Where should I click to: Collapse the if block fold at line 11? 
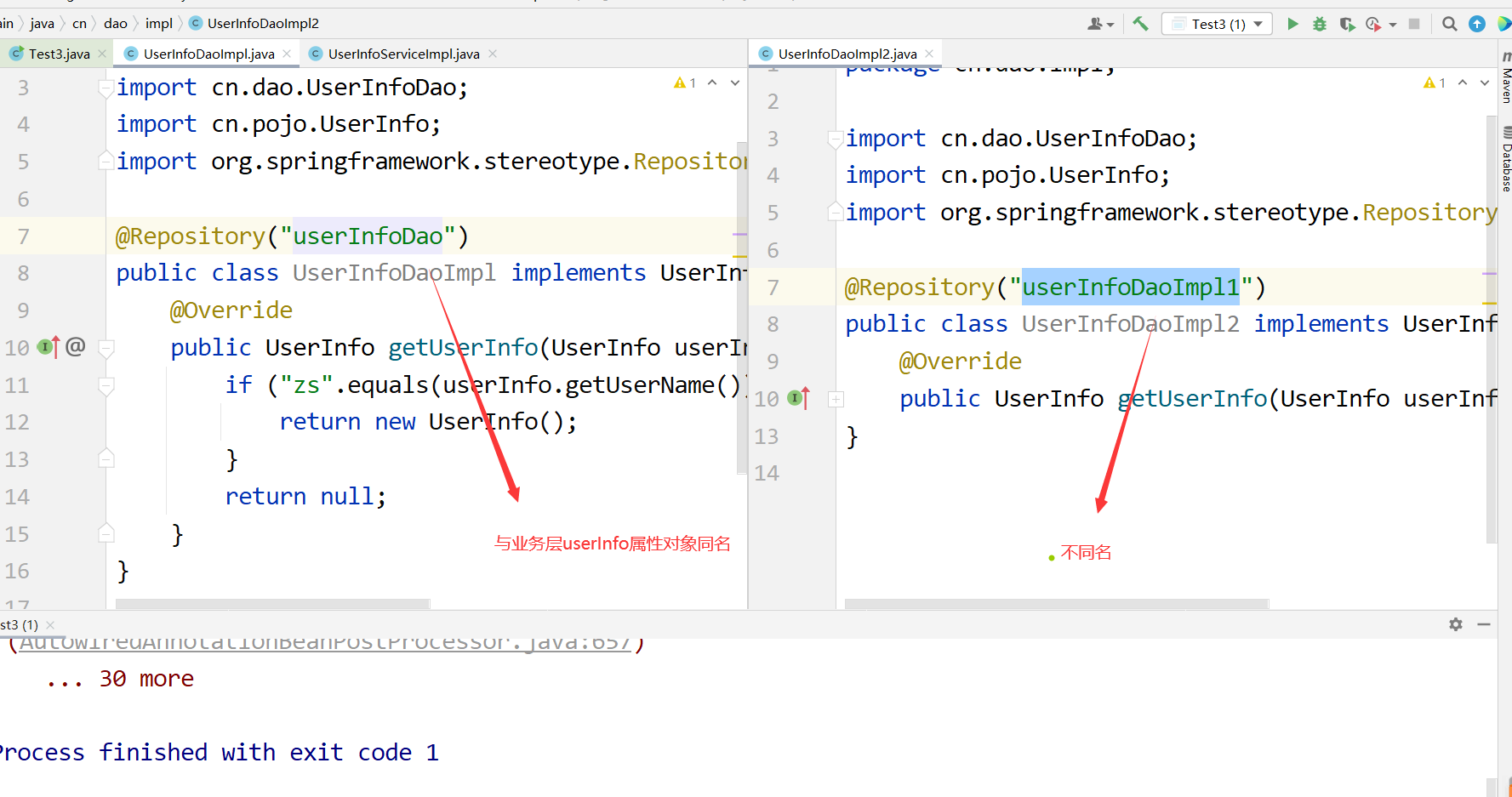[106, 385]
